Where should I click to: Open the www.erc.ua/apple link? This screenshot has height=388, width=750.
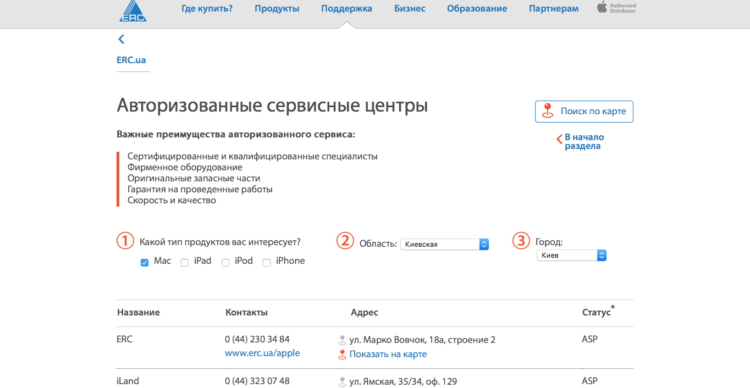[263, 354]
